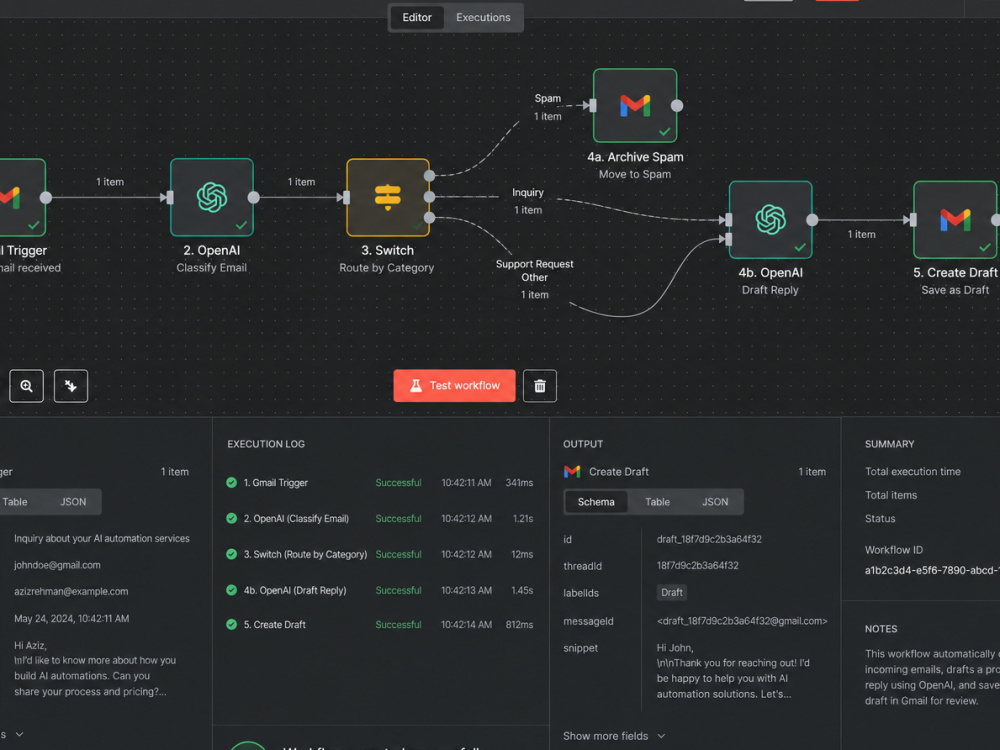Click the johndoe@gmail.com sender value
This screenshot has height=750, width=1000.
tap(57, 565)
